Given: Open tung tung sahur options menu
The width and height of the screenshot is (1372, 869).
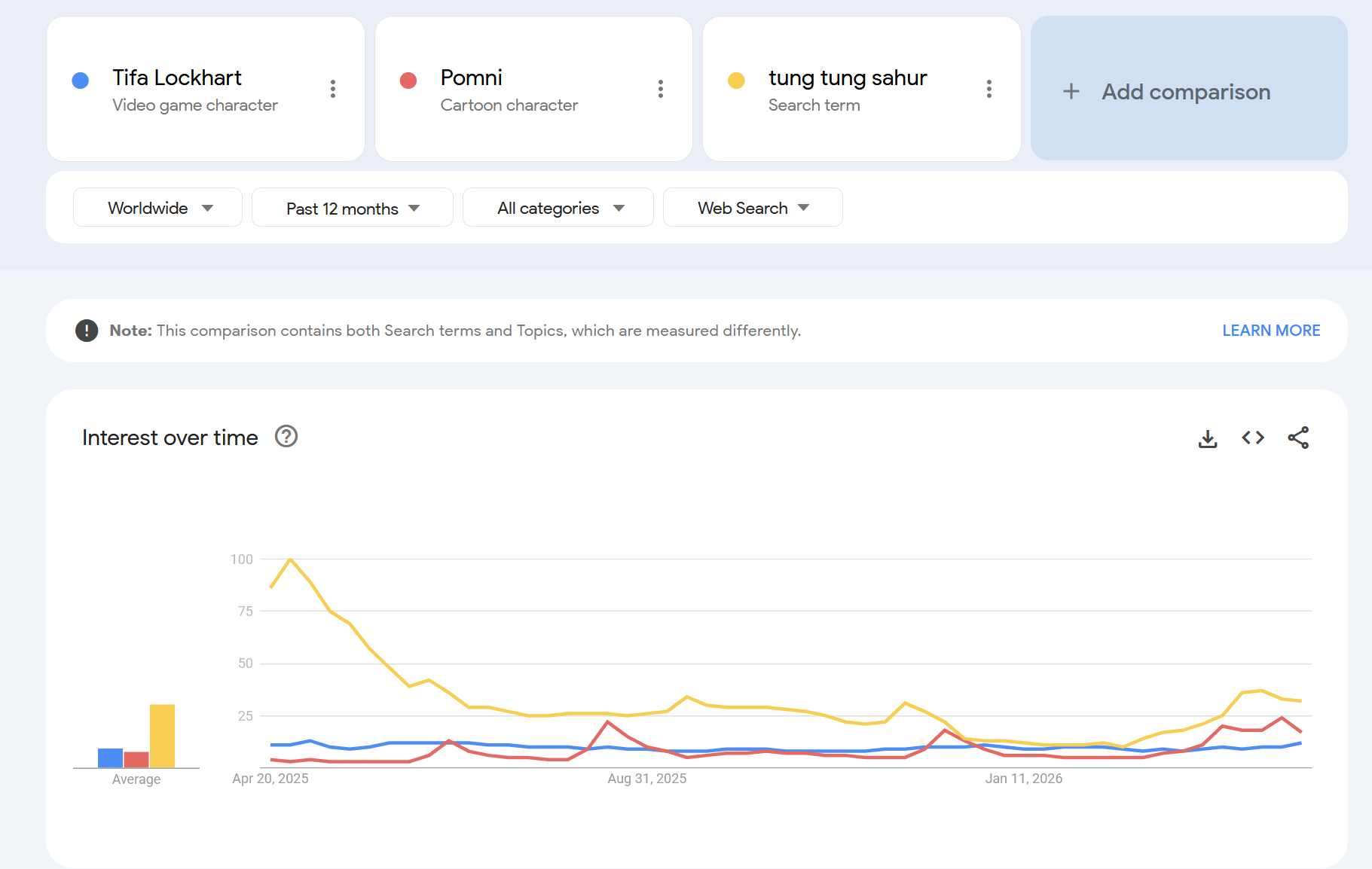Looking at the screenshot, I should 989,89.
